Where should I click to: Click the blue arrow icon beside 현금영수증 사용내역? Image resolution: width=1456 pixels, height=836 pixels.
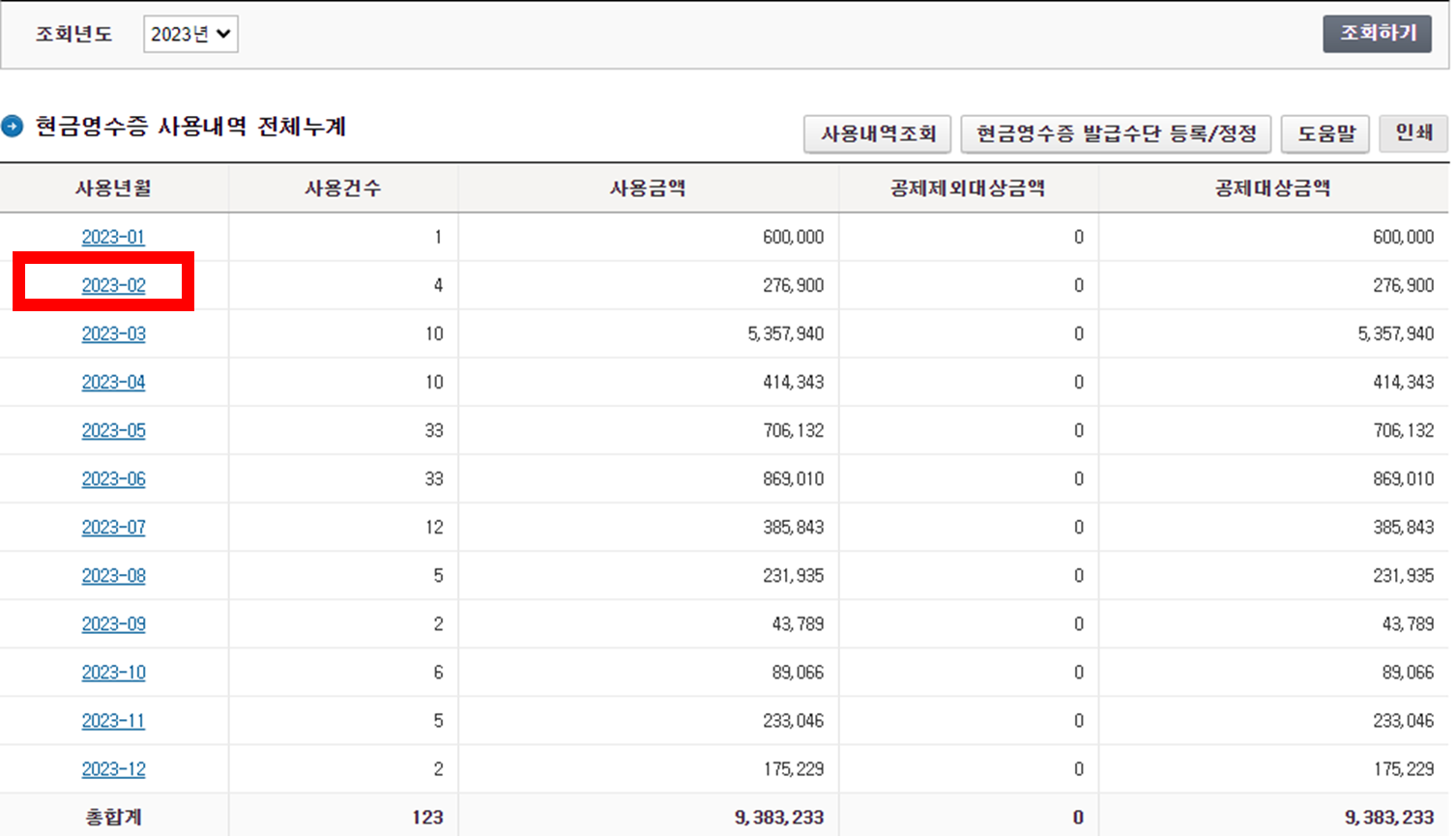(x=12, y=127)
